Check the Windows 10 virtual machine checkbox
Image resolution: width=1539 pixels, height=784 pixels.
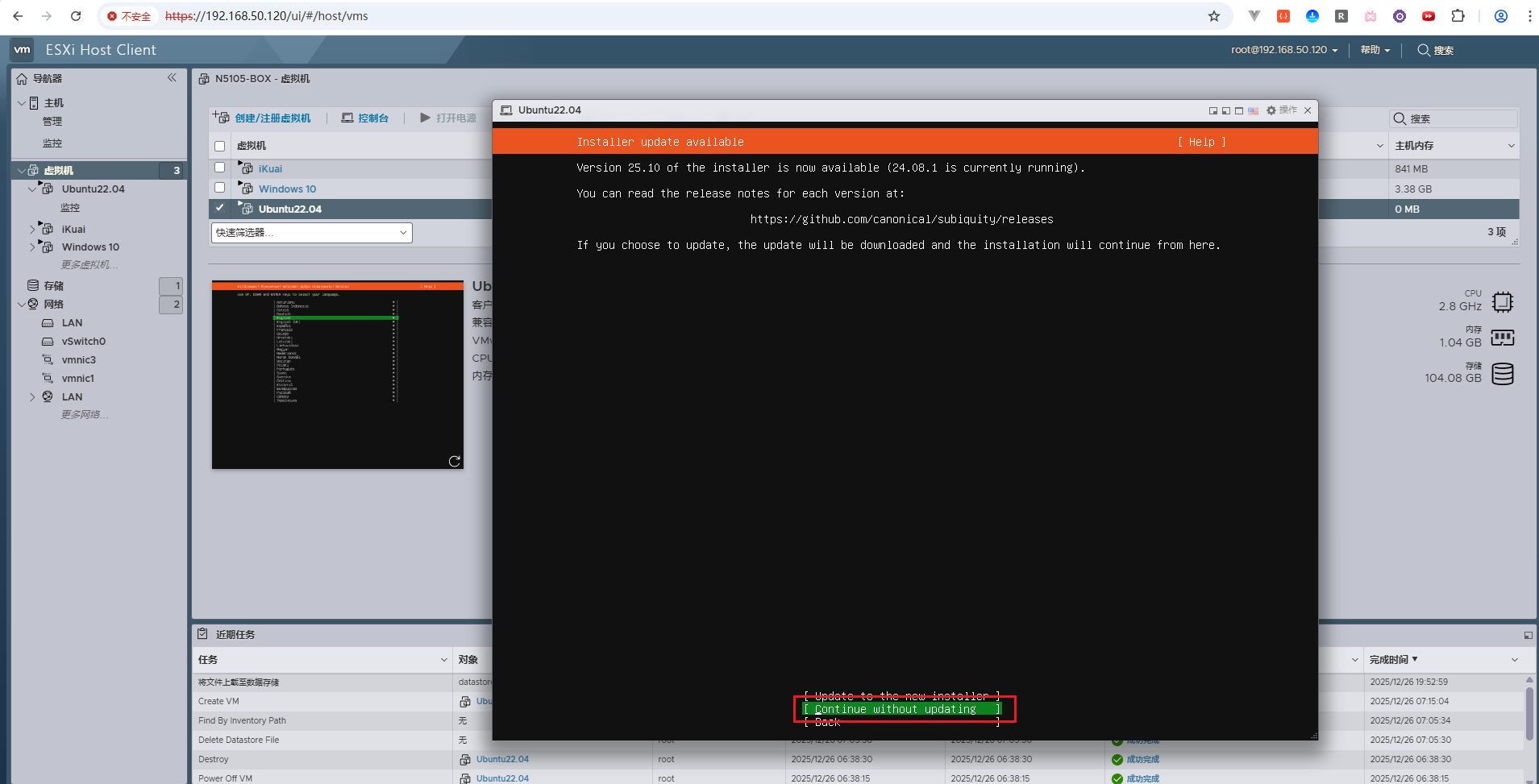coord(219,188)
